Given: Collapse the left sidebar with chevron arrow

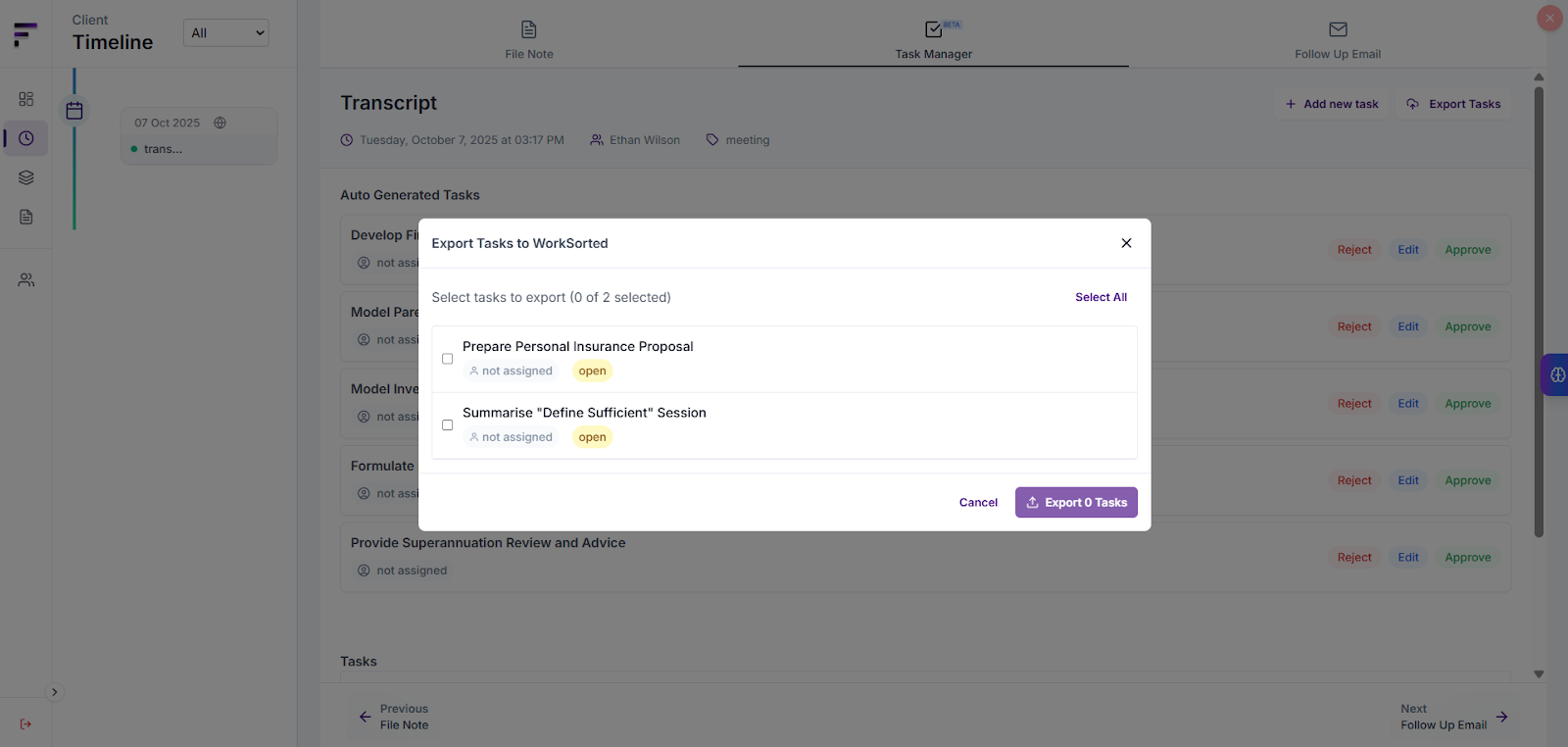Looking at the screenshot, I should pos(55,691).
